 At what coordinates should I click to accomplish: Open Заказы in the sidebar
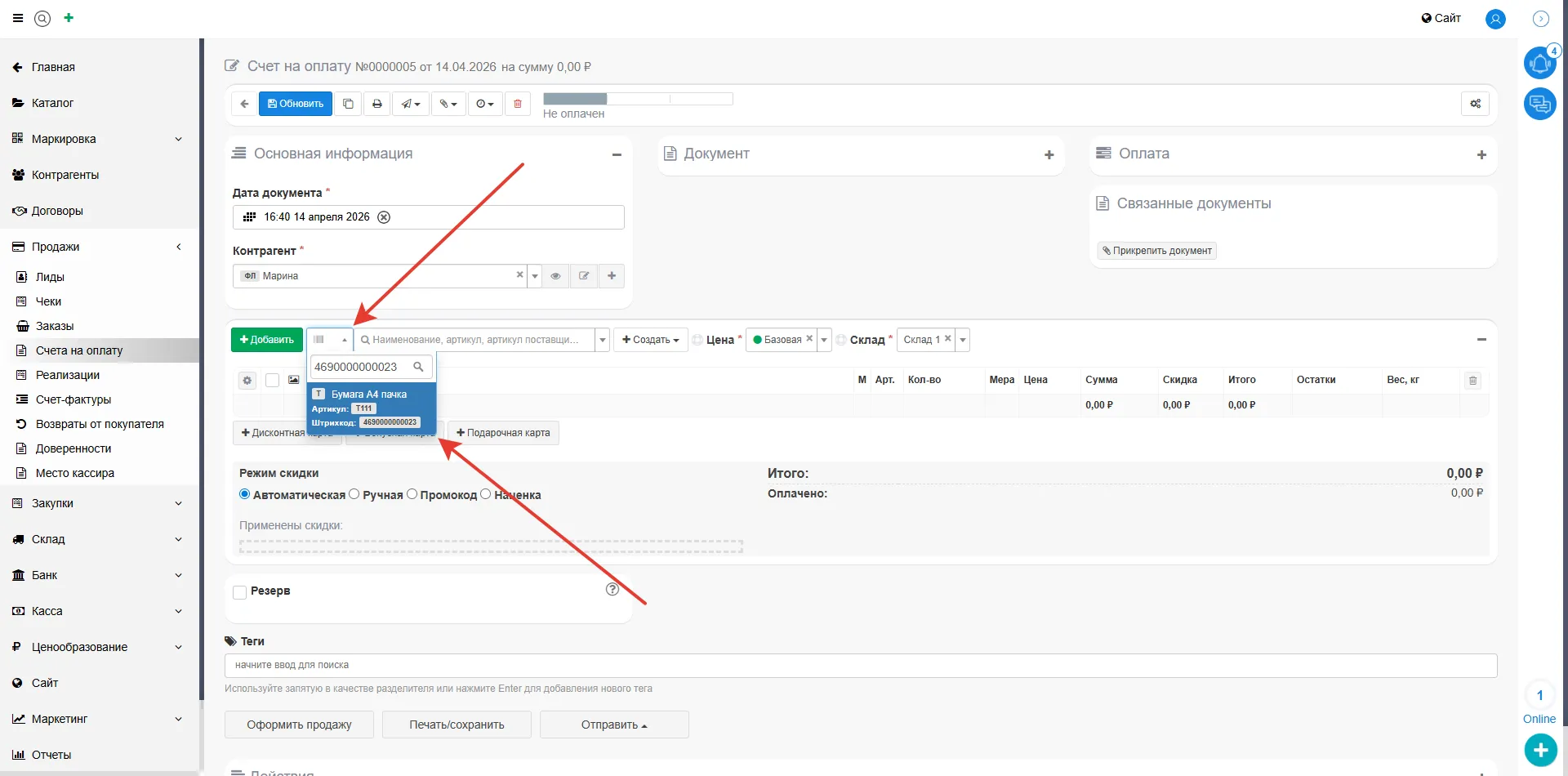click(55, 326)
